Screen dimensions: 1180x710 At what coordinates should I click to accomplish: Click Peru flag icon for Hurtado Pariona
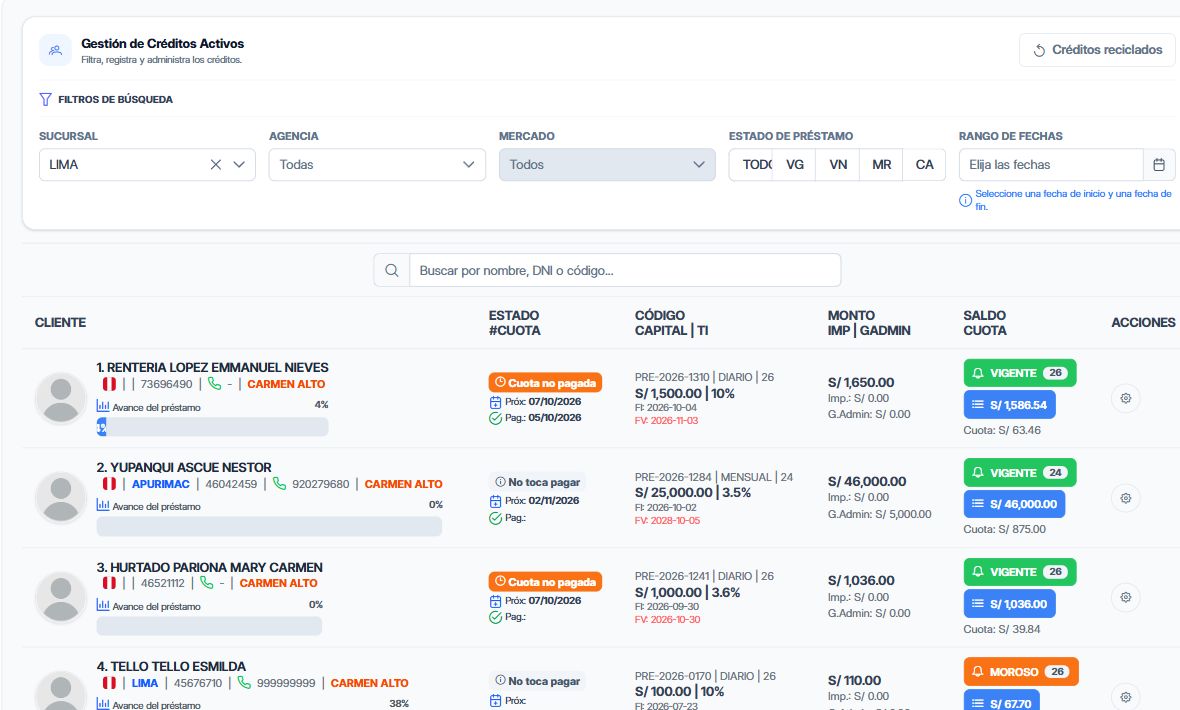pos(109,583)
